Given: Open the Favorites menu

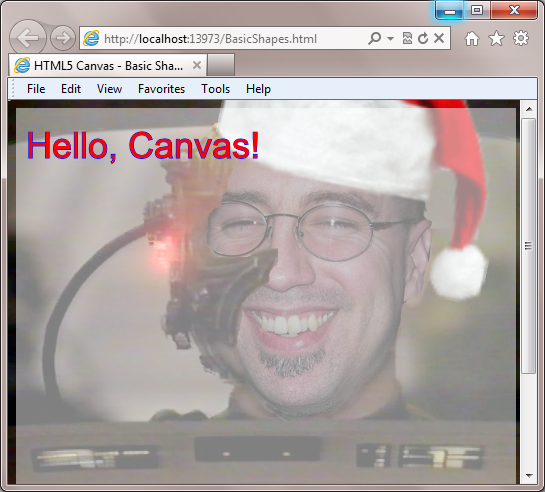Looking at the screenshot, I should (161, 89).
